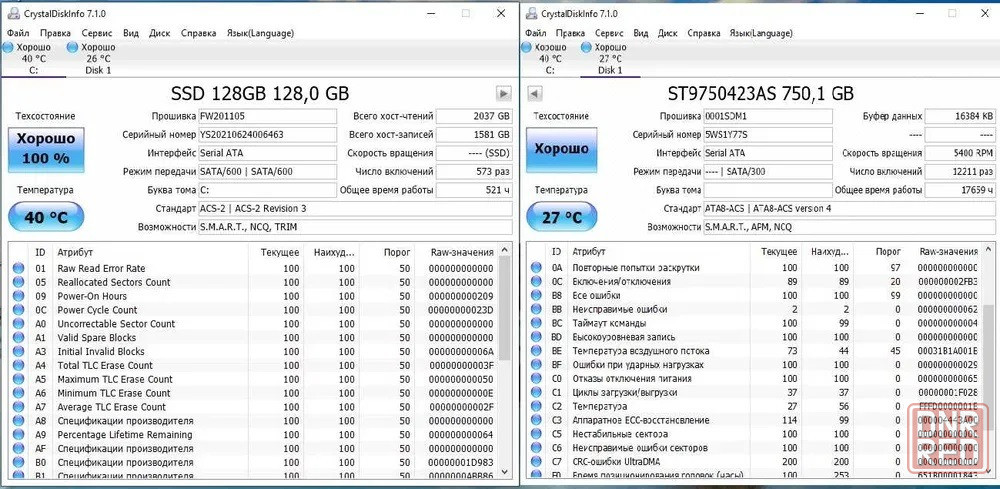The image size is (1000, 489).
Task: Click status icon of Total TLC Erase Count
Action: 18,365
